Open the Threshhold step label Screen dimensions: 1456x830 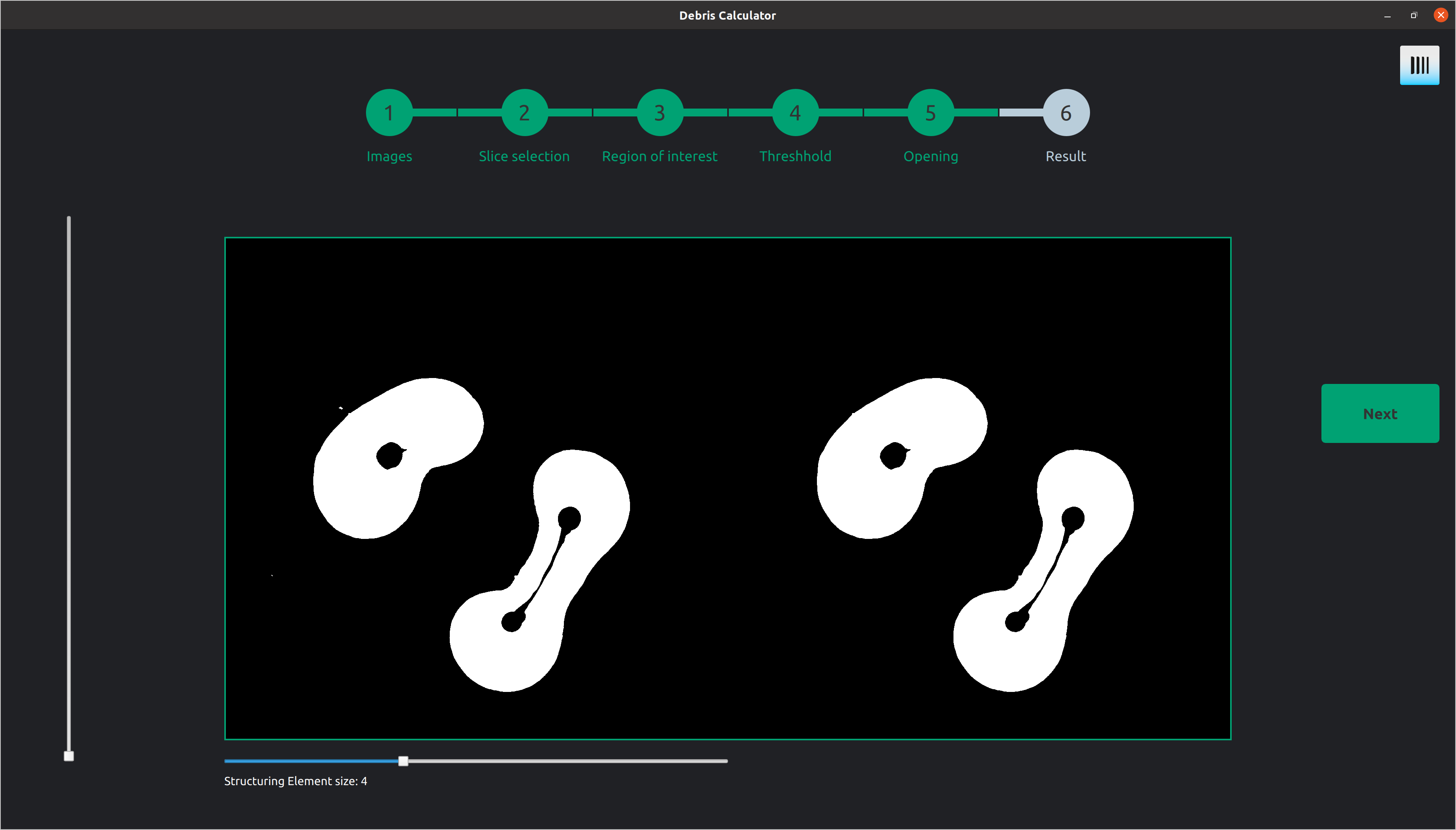(x=795, y=156)
